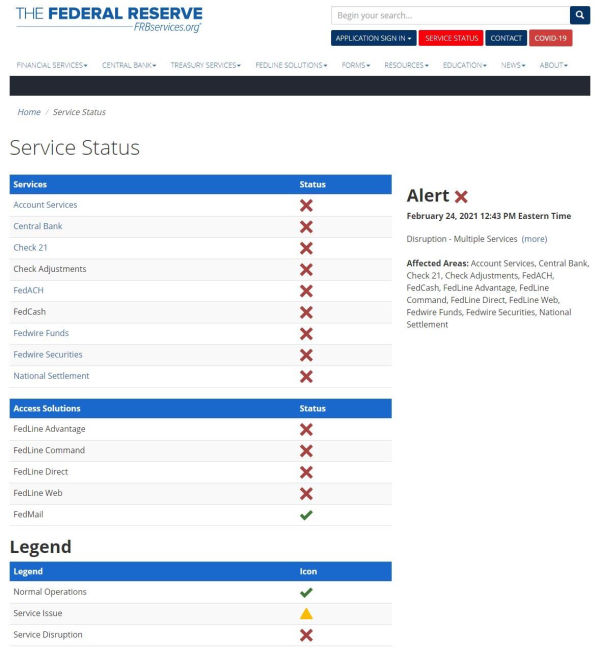
Task: Click the red X status icon for Account Services
Action: pyautogui.click(x=306, y=205)
